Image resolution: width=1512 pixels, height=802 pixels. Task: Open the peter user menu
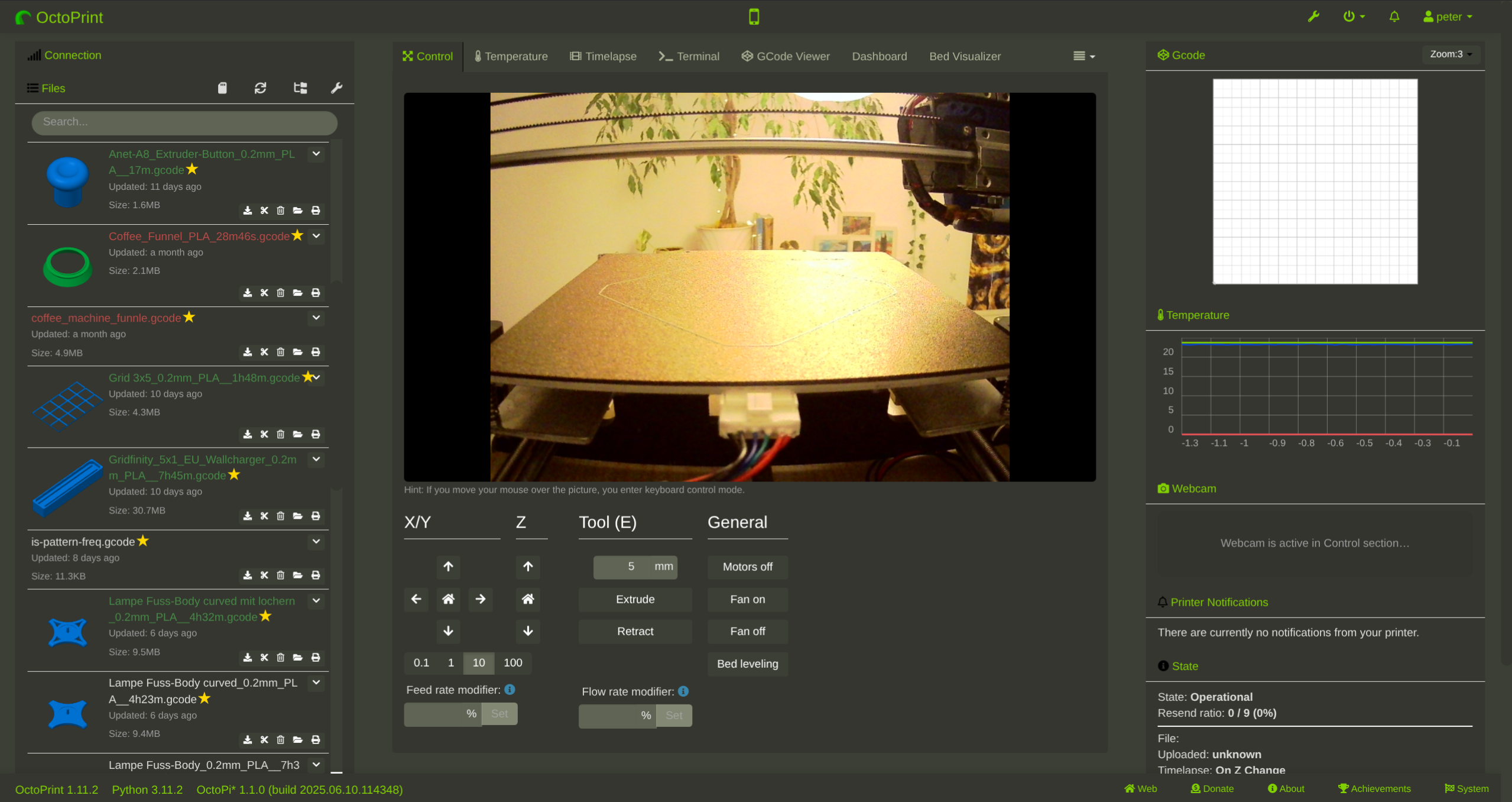coord(1448,17)
